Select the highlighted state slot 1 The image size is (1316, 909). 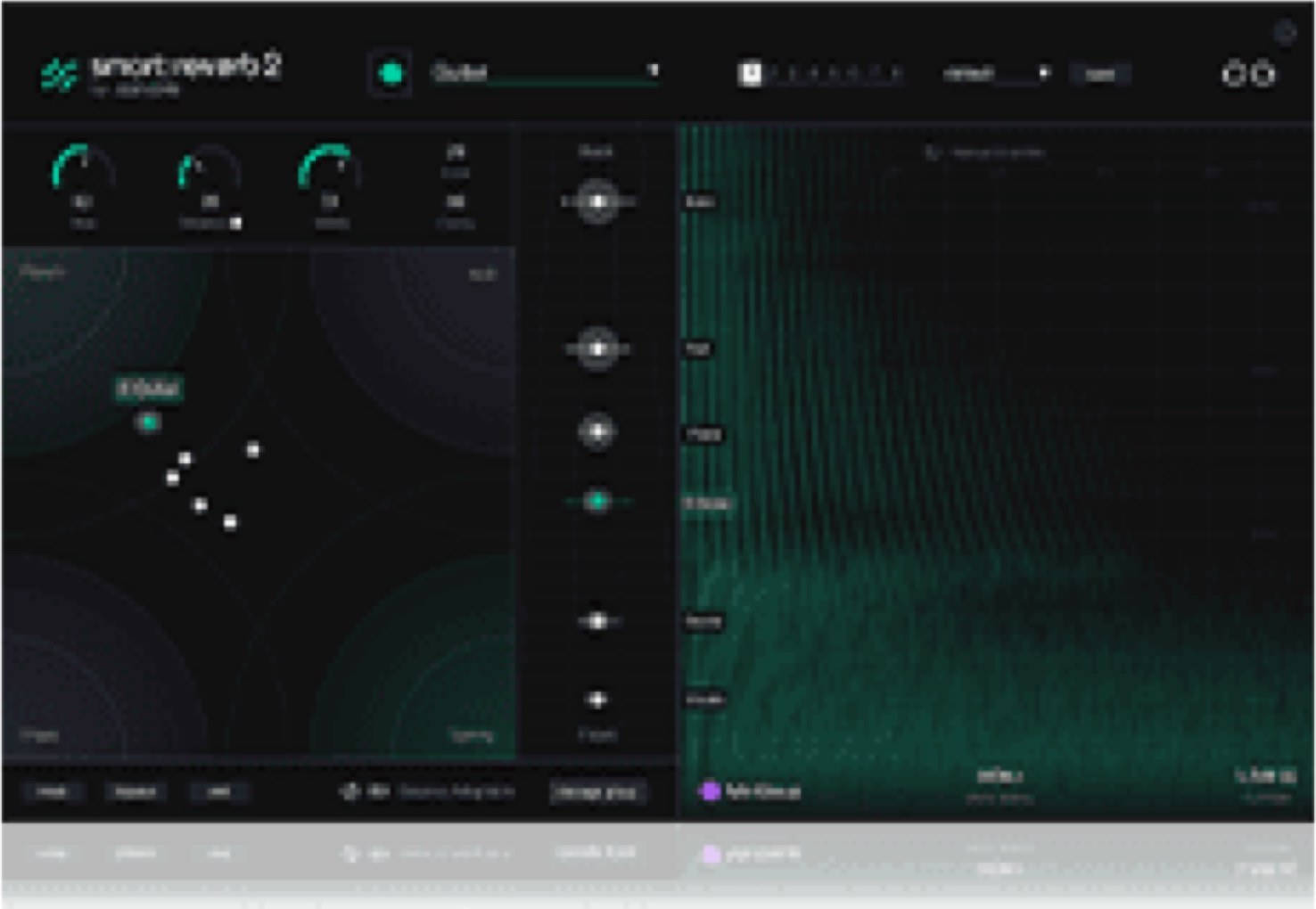coord(751,73)
